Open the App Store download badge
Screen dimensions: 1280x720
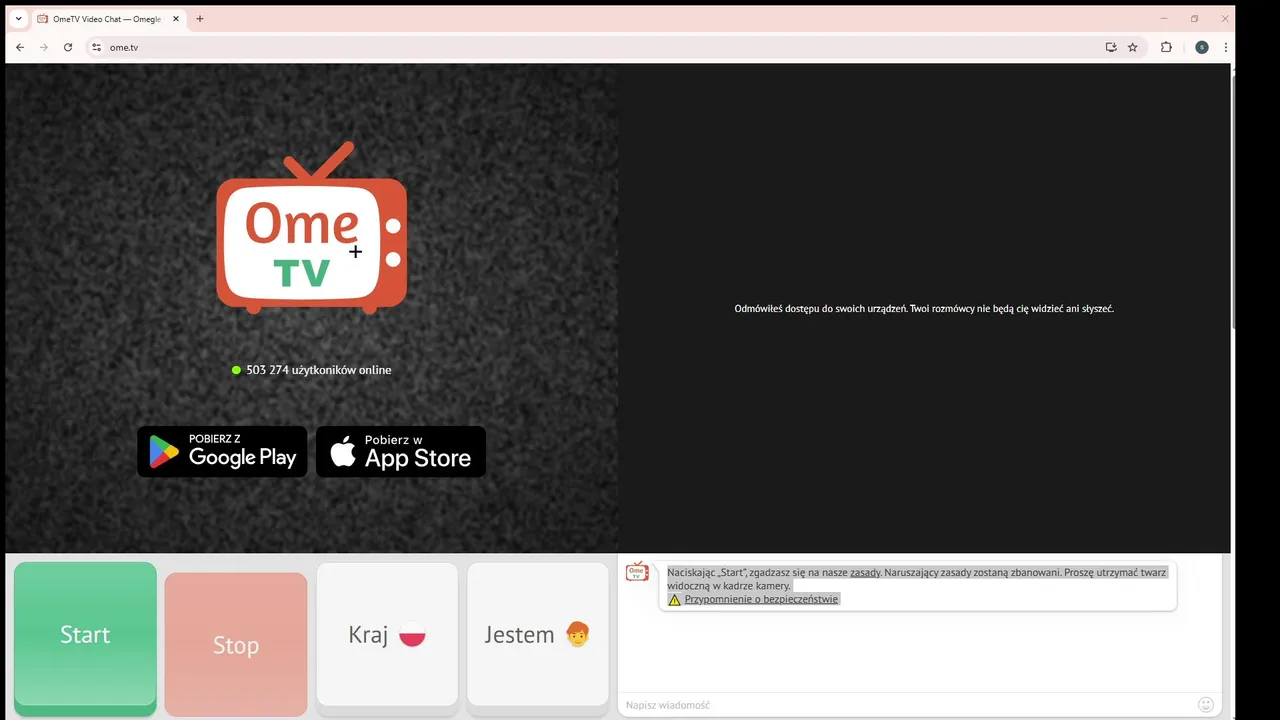401,451
